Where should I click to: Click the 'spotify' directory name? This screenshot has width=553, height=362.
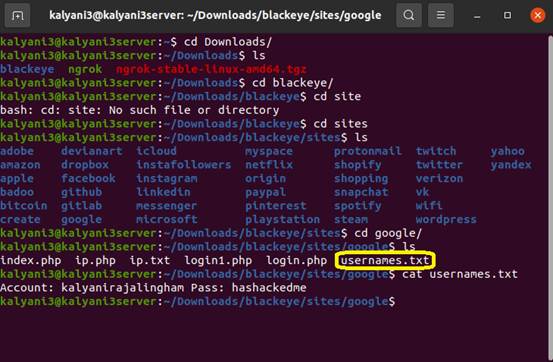(358, 206)
